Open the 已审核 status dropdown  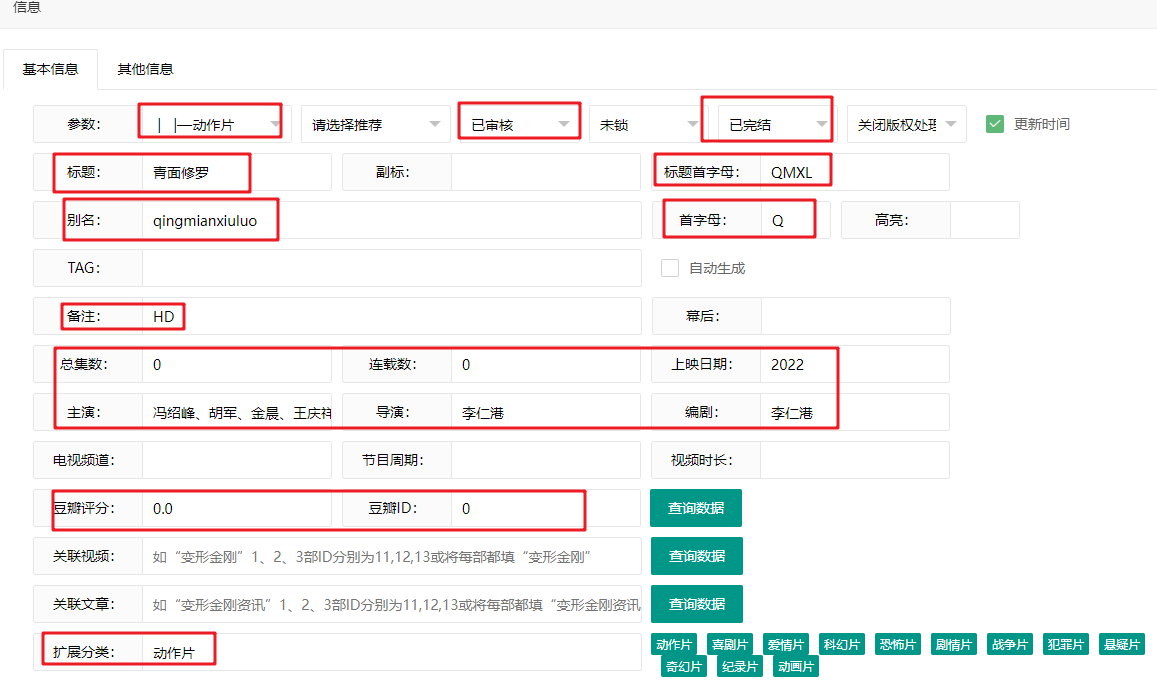click(x=519, y=124)
